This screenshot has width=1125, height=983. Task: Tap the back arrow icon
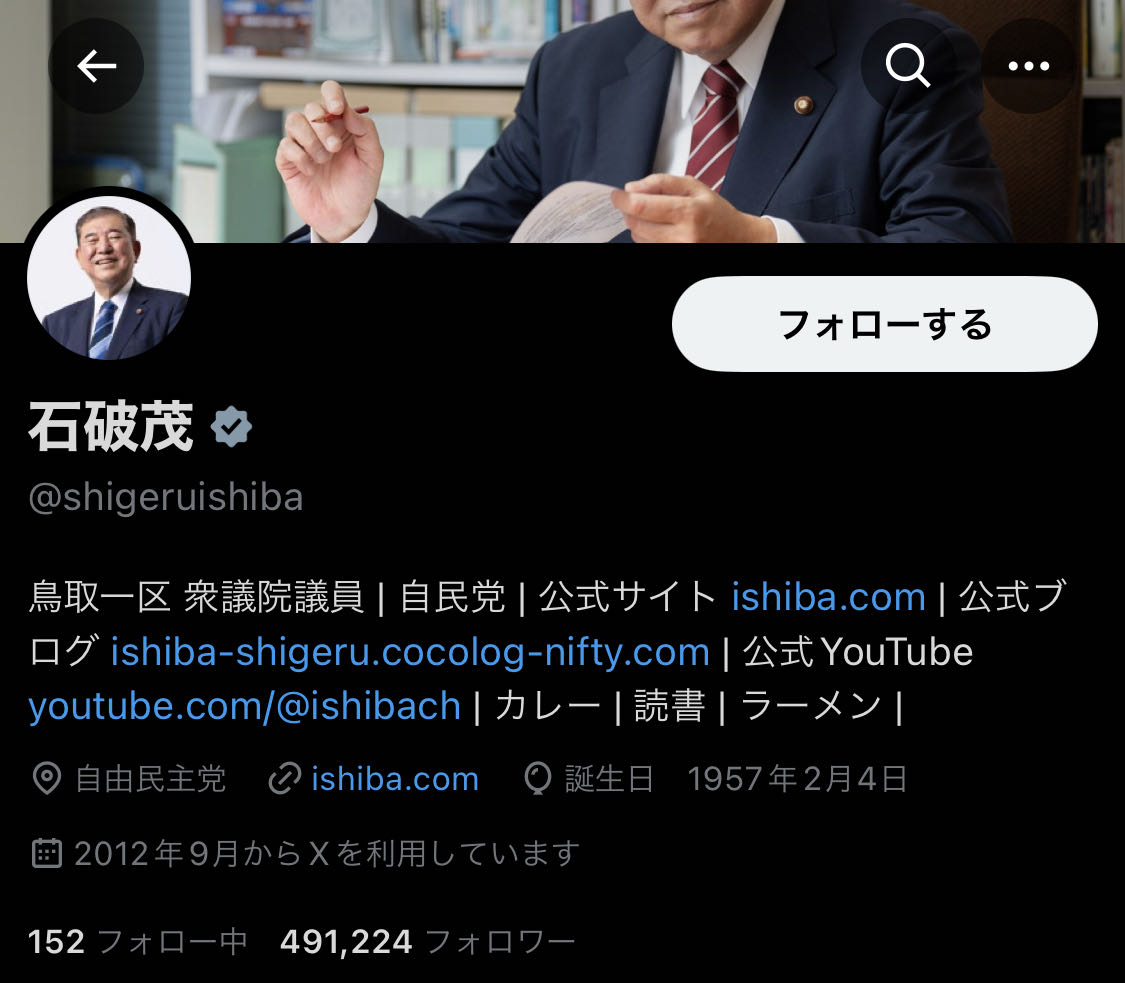point(96,66)
